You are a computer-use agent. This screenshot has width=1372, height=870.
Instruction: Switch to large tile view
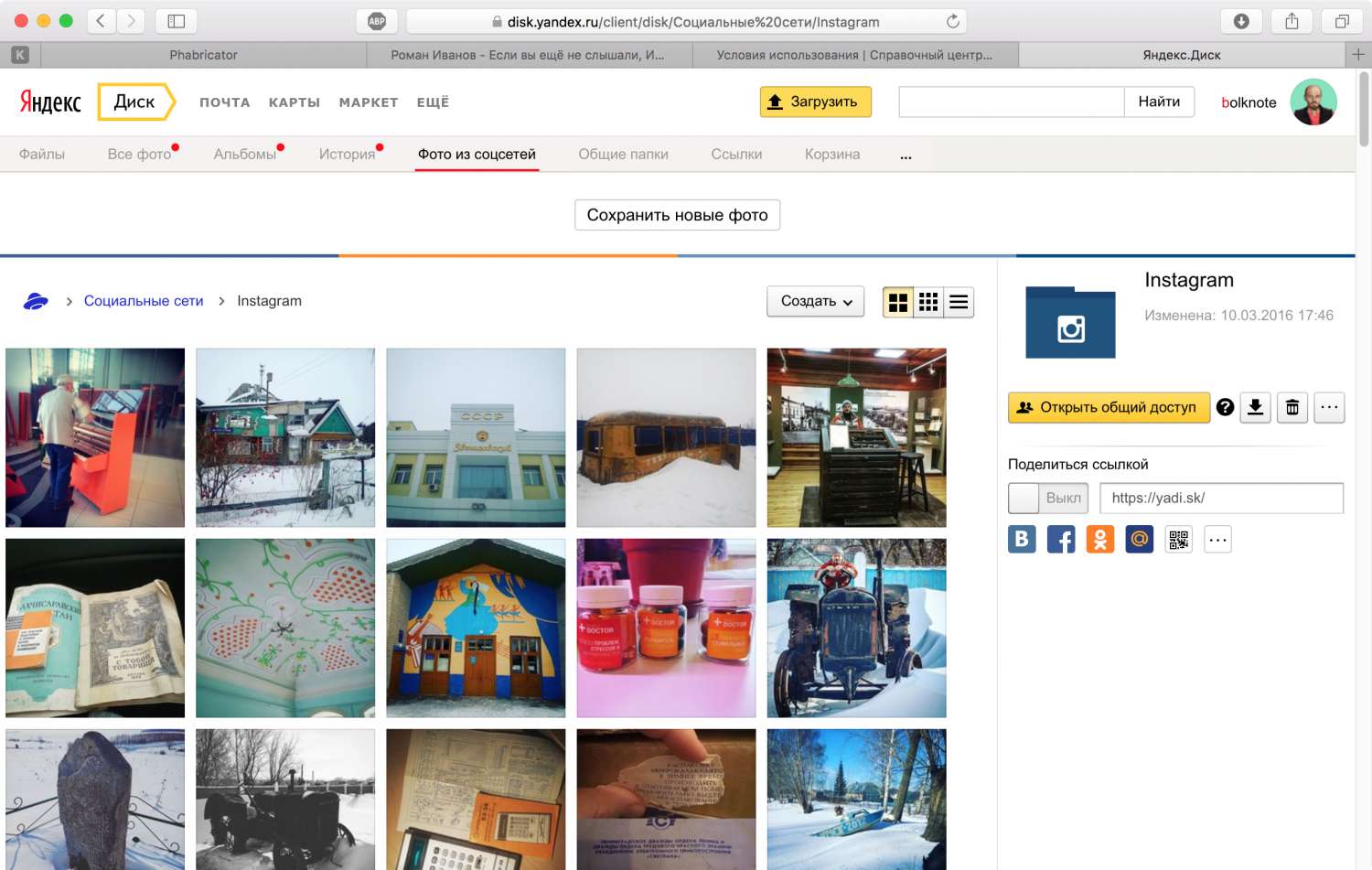click(898, 302)
